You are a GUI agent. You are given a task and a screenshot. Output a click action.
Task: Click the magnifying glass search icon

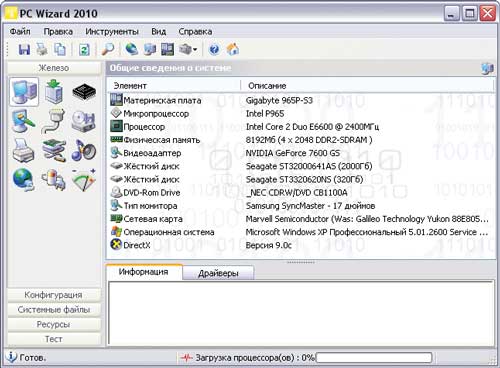[x=108, y=50]
